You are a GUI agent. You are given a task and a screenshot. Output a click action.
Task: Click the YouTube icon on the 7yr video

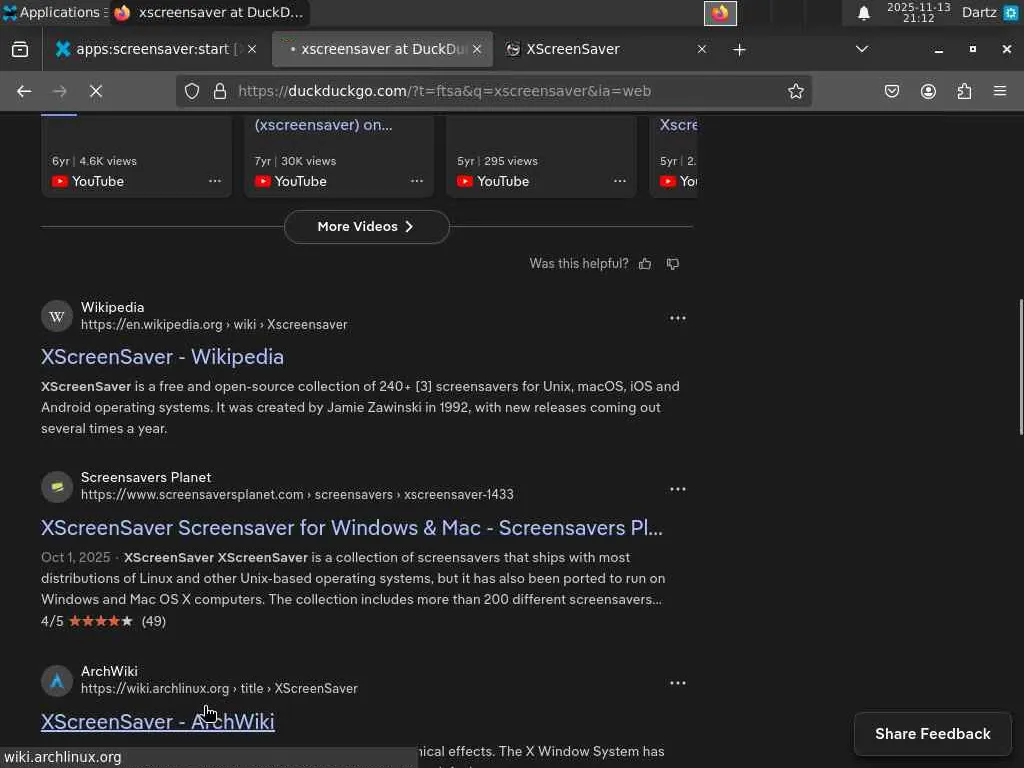263,181
